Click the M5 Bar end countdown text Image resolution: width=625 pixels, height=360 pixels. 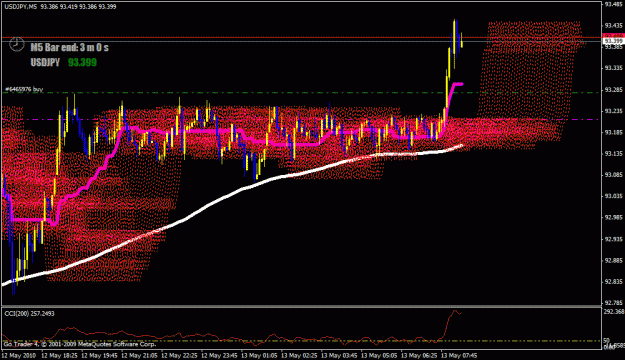point(69,47)
